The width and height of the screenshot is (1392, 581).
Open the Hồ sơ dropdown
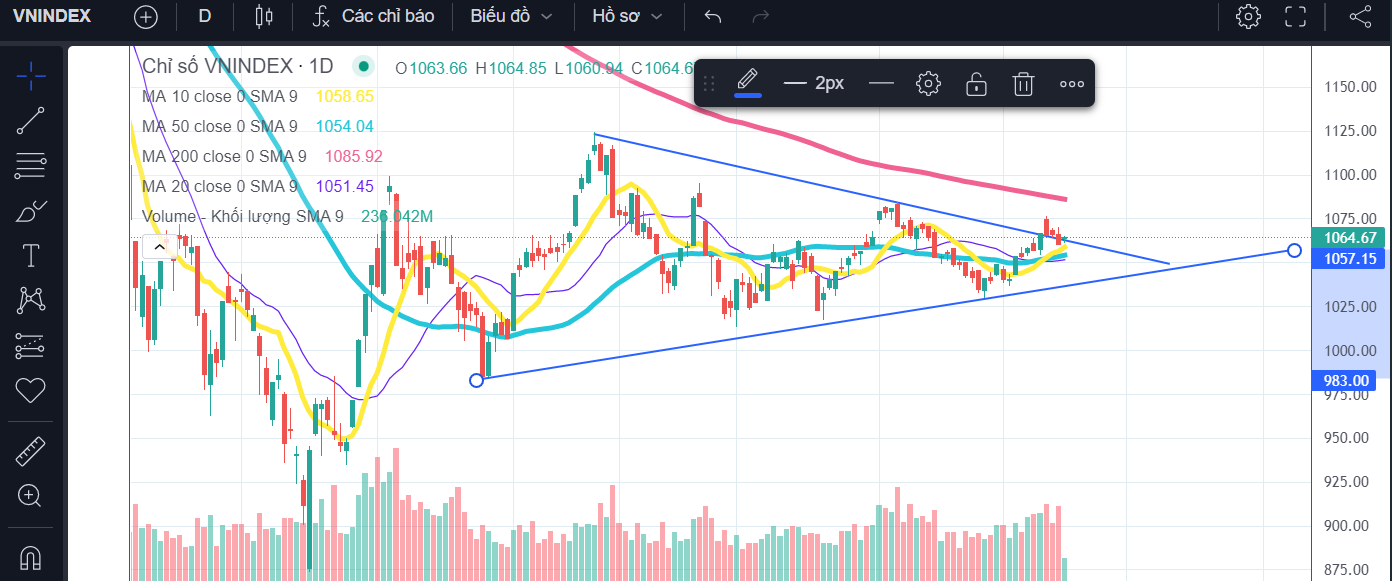pyautogui.click(x=627, y=16)
